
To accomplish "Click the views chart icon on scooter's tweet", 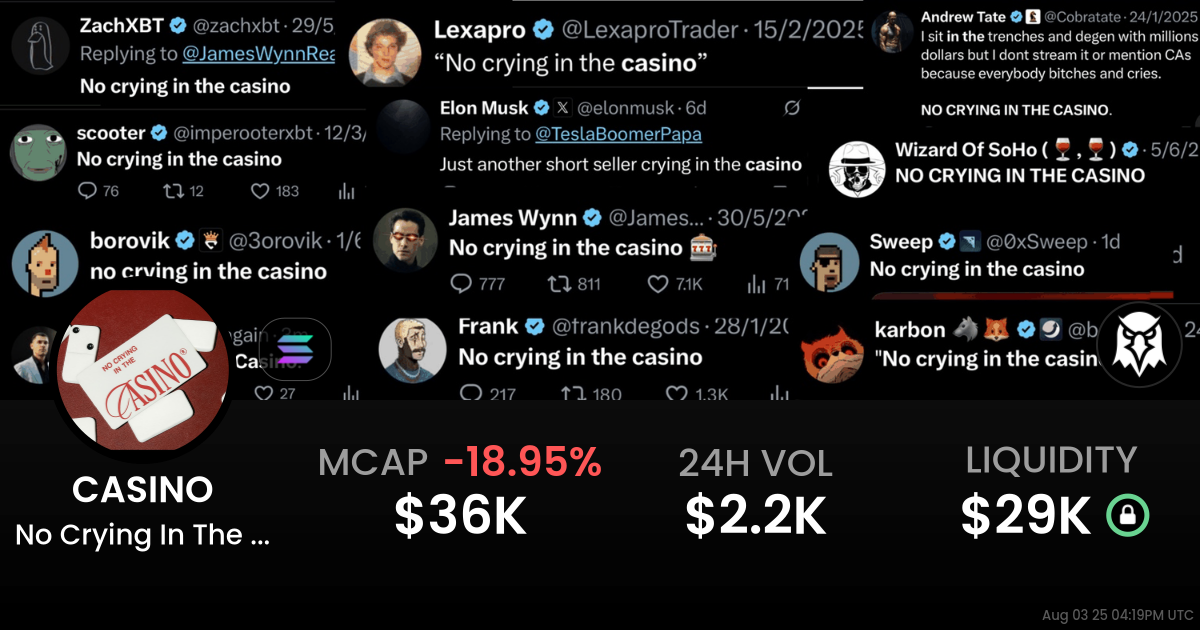I will point(348,191).
